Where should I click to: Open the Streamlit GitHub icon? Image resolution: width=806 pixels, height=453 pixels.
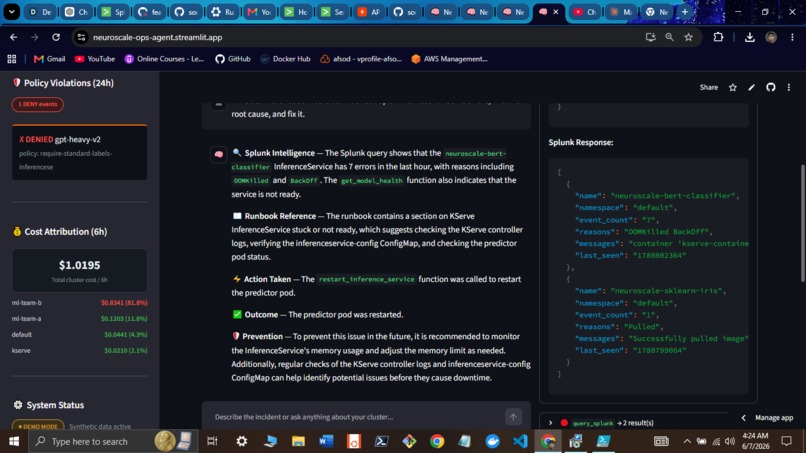pos(770,87)
